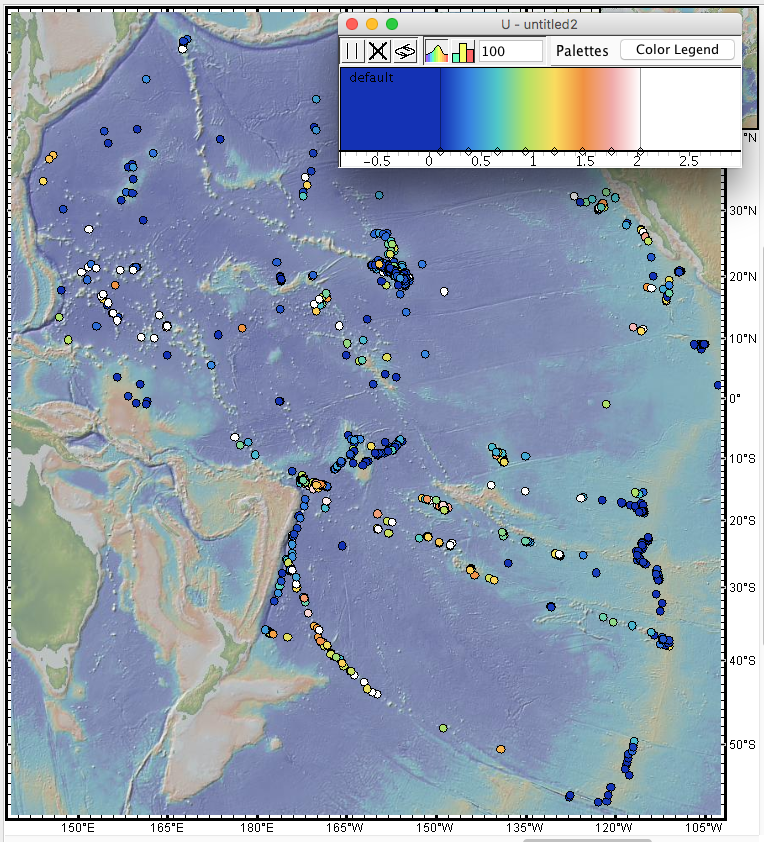This screenshot has width=764, height=842.
Task: Click the '150°E' longitude label
Action: tap(78, 828)
